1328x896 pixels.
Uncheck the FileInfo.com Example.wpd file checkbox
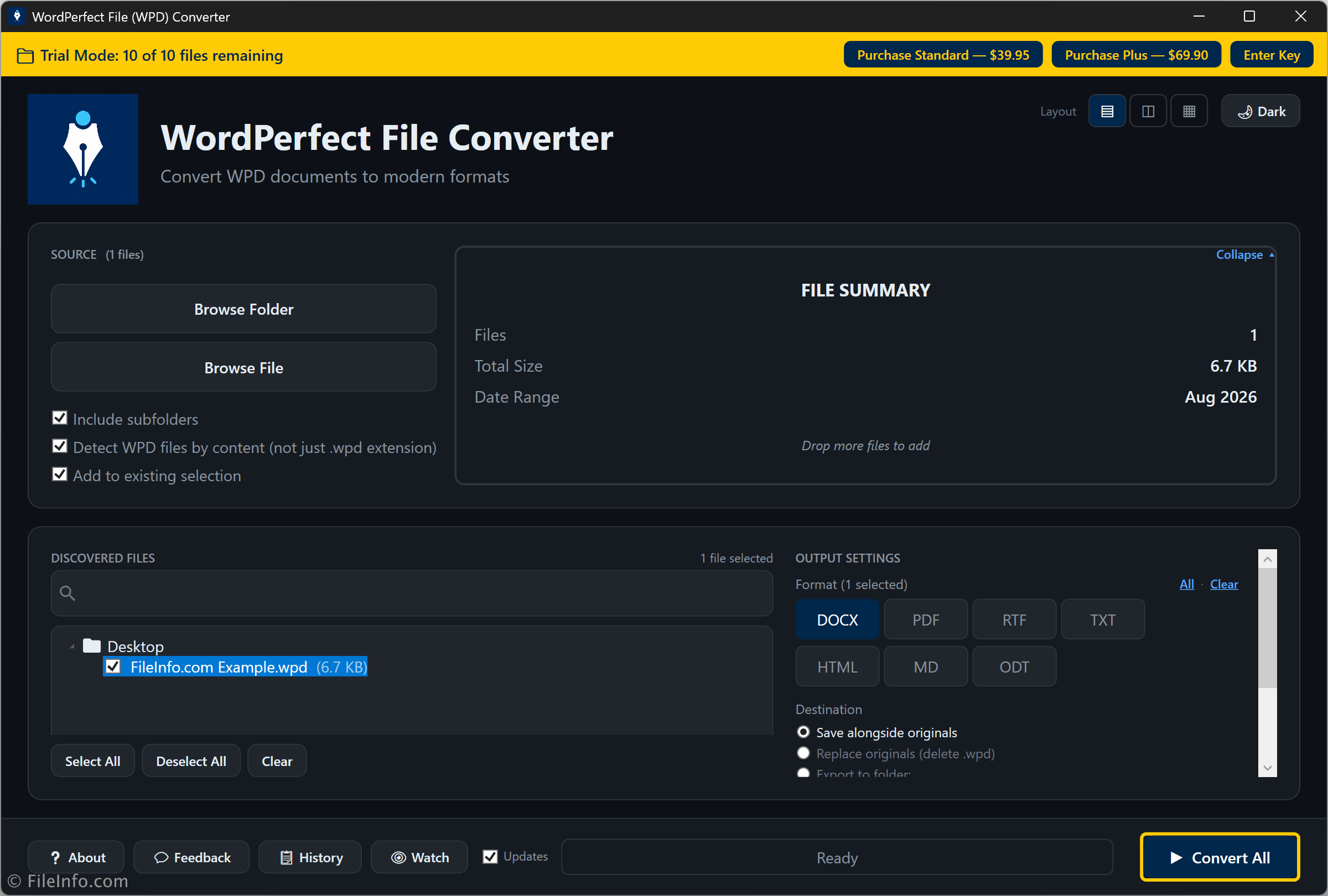(x=113, y=666)
